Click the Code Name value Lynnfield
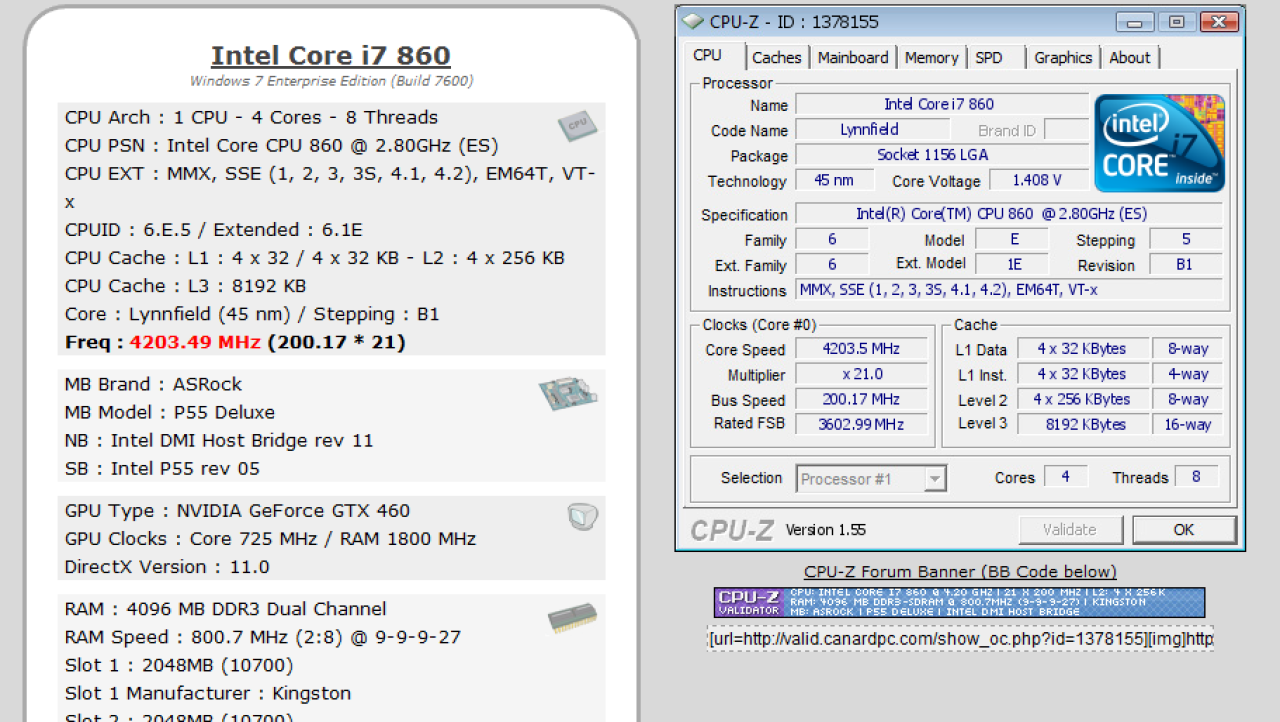Image resolution: width=1280 pixels, height=722 pixels. click(x=872, y=130)
